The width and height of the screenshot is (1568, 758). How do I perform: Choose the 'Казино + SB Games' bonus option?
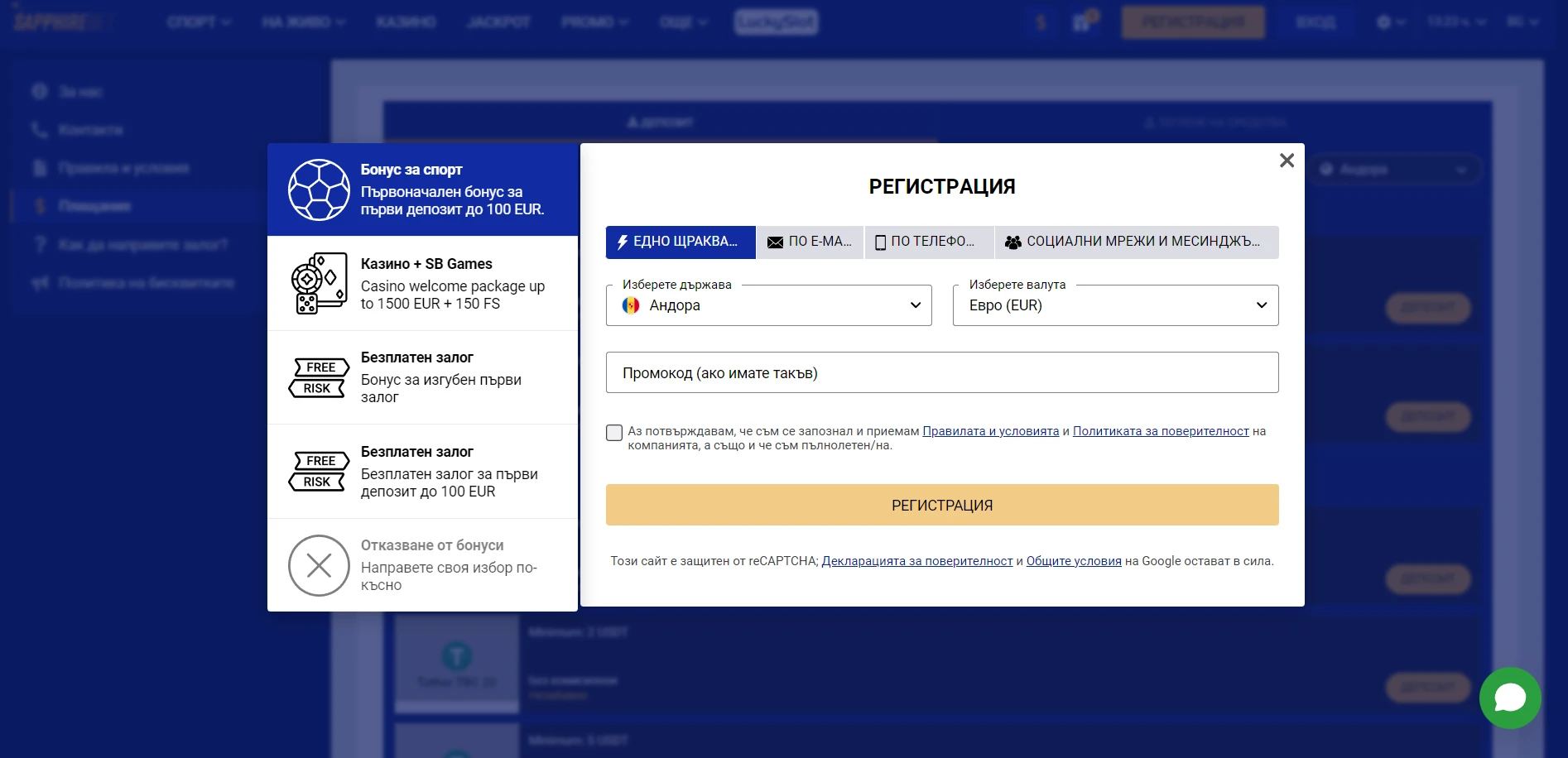click(422, 284)
